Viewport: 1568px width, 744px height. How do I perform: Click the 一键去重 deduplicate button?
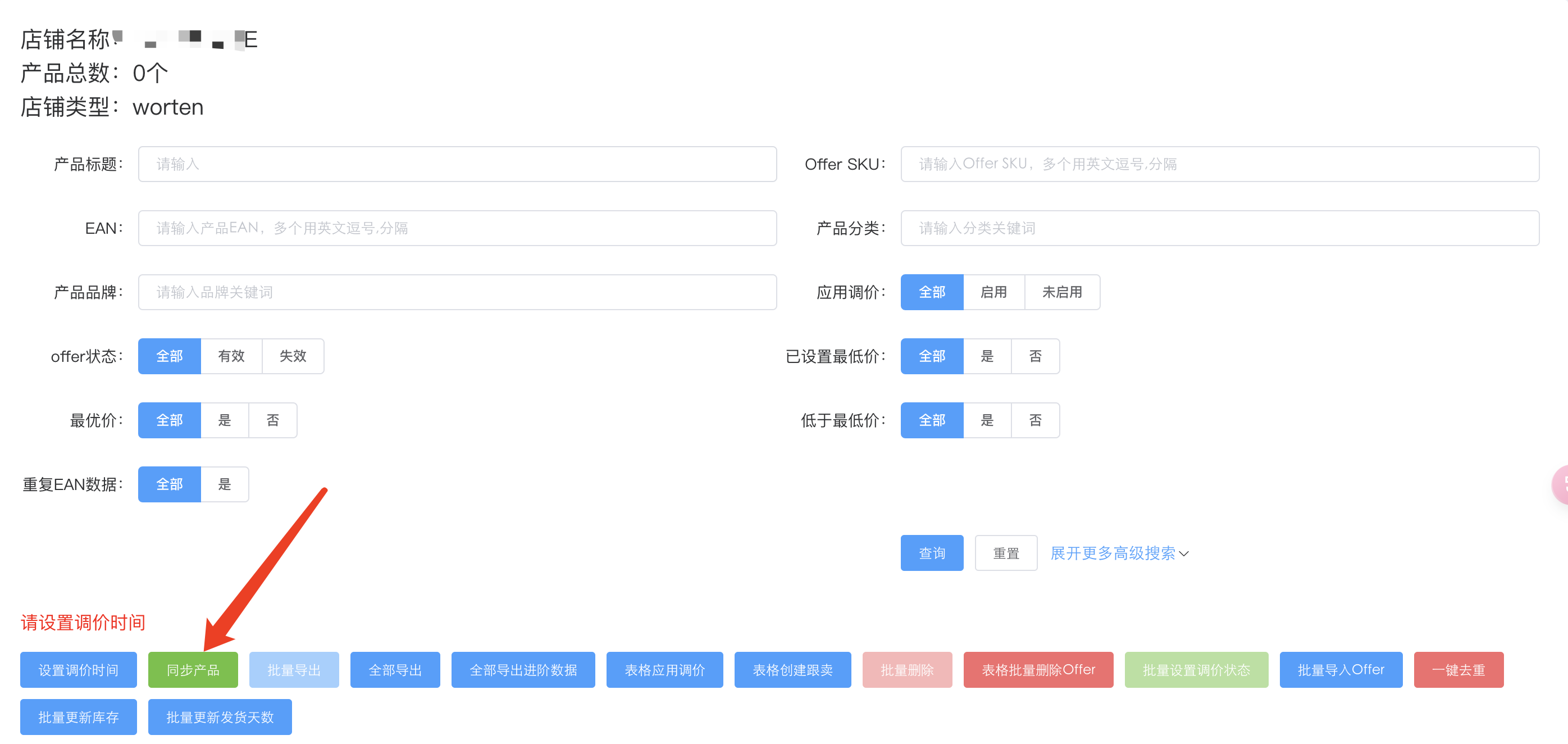point(1458,669)
